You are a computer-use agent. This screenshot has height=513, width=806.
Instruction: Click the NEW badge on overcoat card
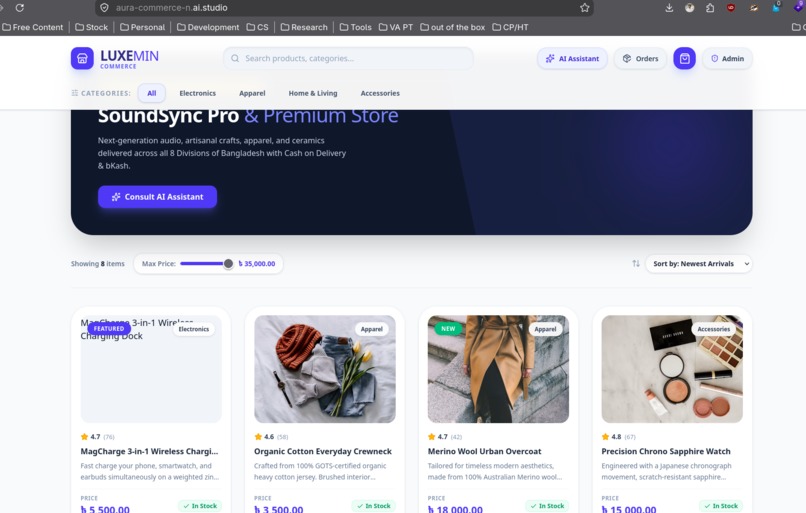[448, 328]
